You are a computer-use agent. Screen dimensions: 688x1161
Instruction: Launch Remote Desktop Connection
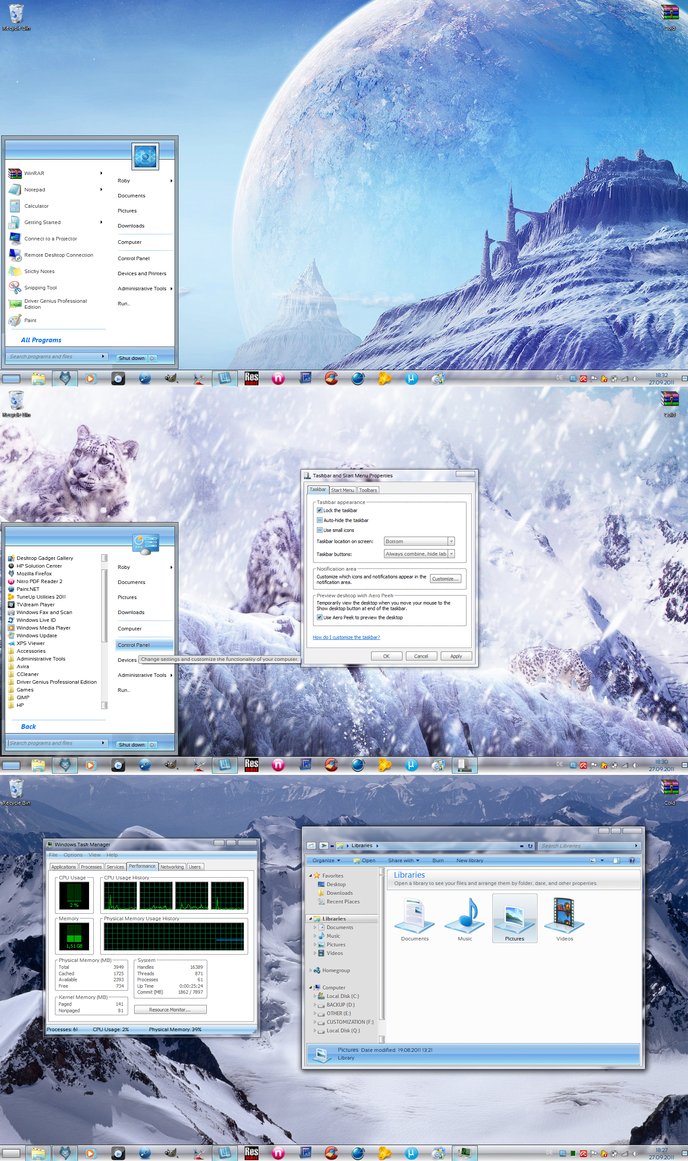click(58, 255)
